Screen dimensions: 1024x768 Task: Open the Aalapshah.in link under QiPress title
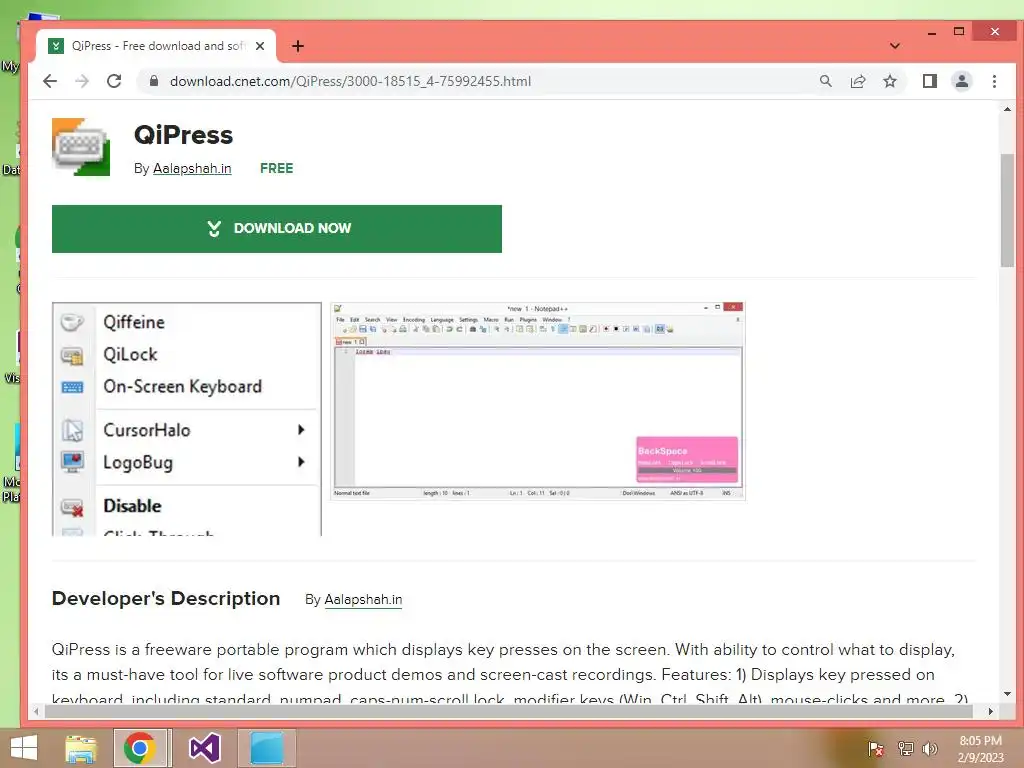coord(192,168)
